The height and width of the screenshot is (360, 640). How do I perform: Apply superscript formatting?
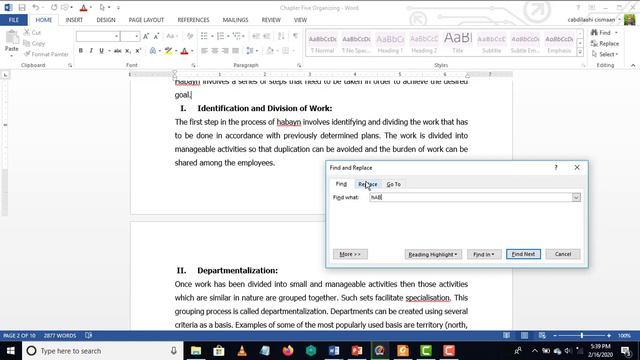(138, 51)
